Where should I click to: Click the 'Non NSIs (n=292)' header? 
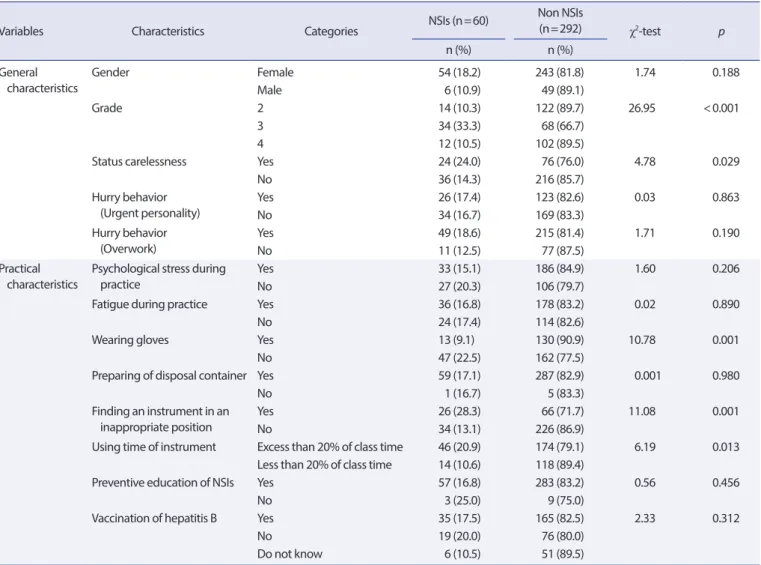point(560,21)
